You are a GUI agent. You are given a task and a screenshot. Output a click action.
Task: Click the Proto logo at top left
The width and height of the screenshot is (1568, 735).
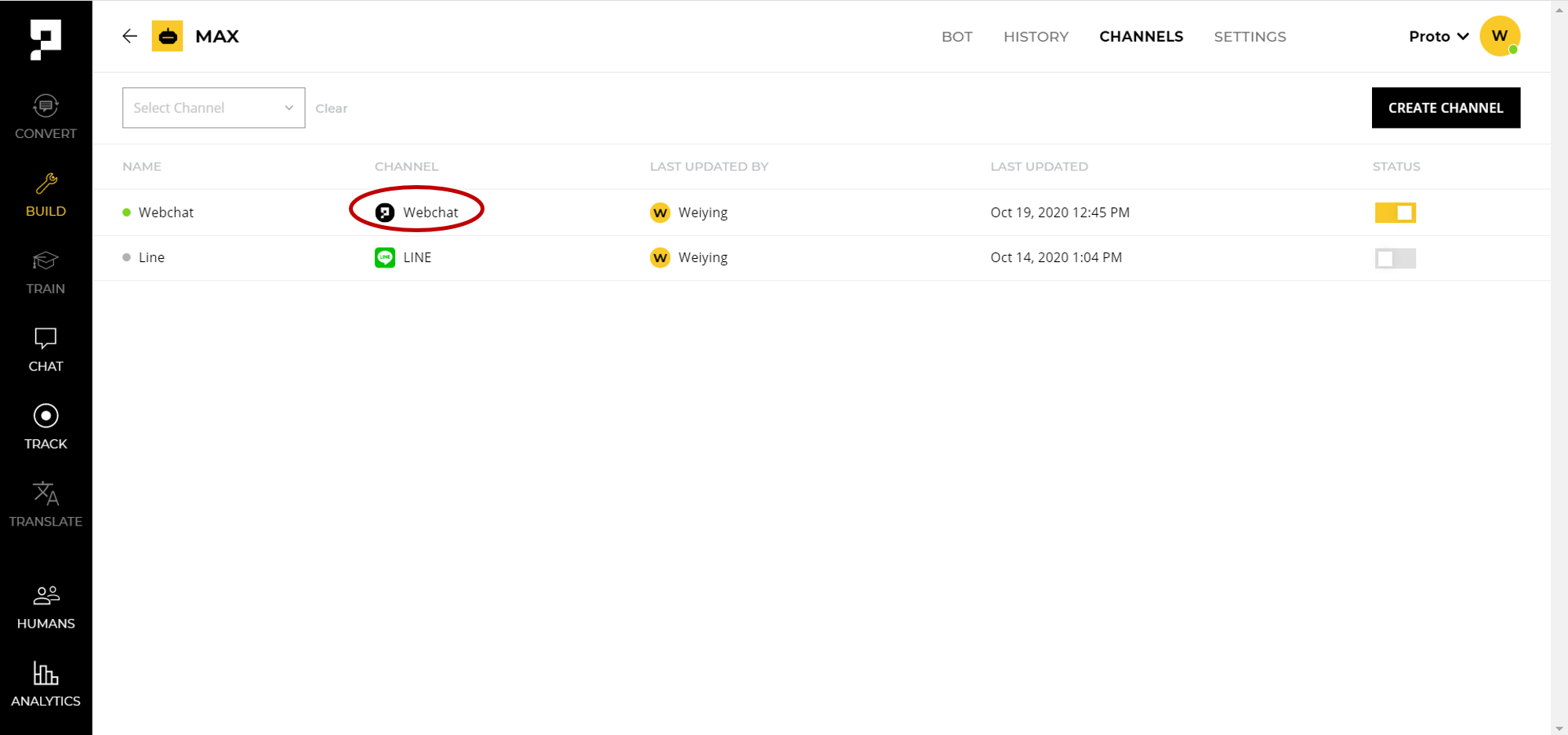pyautogui.click(x=45, y=38)
